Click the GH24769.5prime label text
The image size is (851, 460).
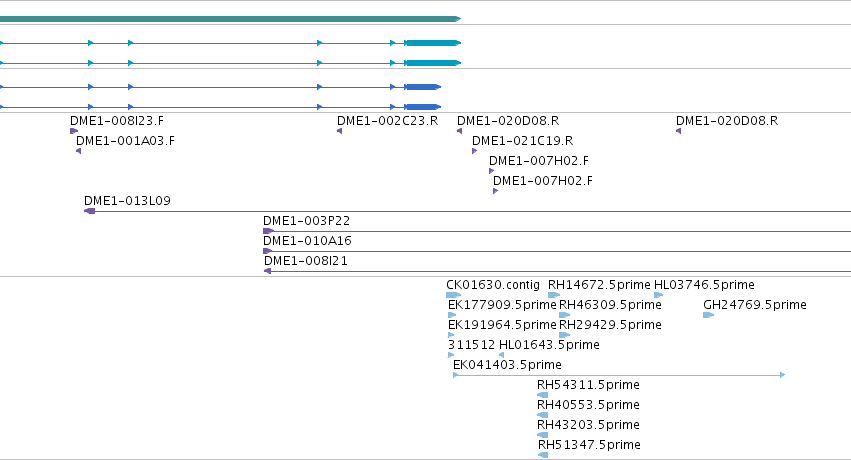[x=755, y=305]
